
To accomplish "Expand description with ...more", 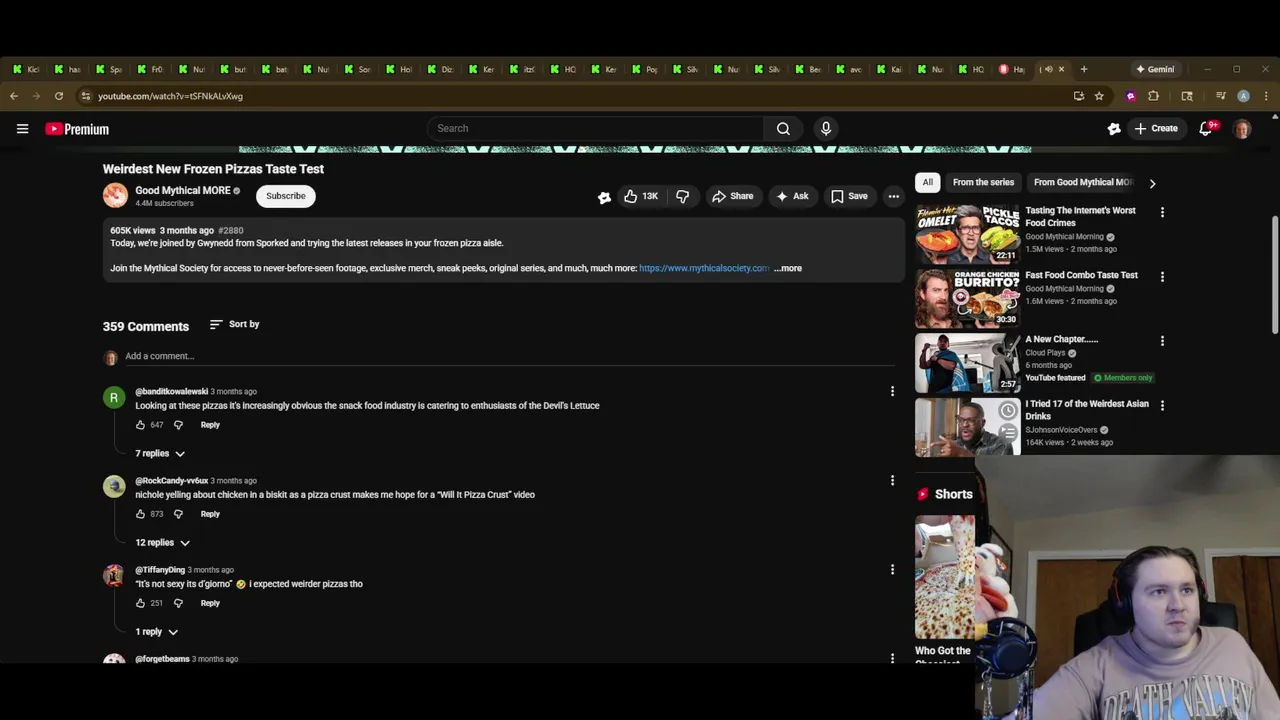I will [788, 268].
